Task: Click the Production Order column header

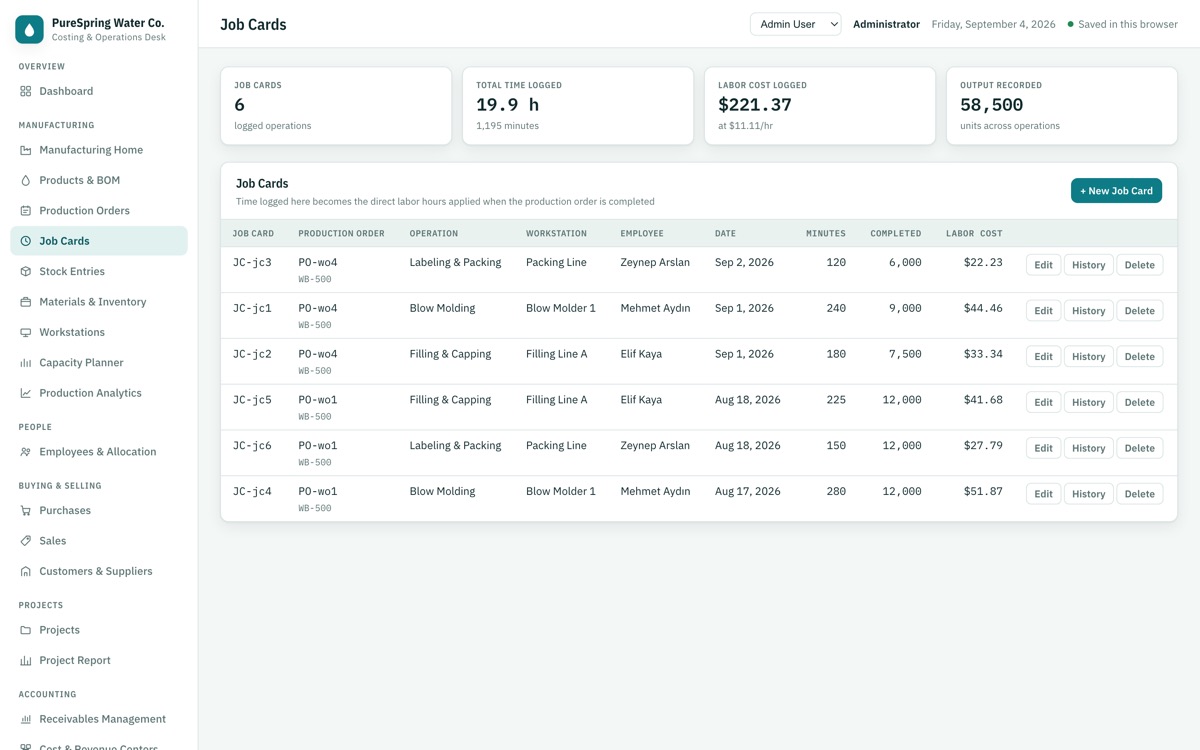Action: click(x=341, y=233)
